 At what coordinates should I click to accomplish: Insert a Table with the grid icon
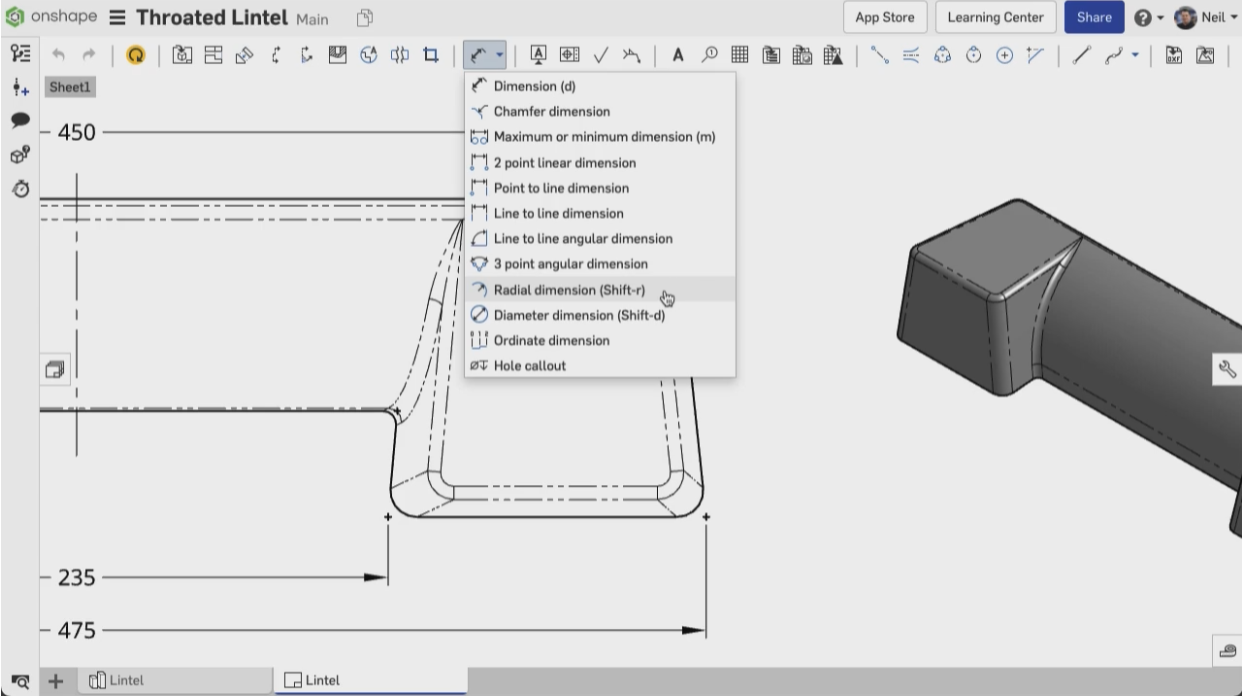[740, 55]
